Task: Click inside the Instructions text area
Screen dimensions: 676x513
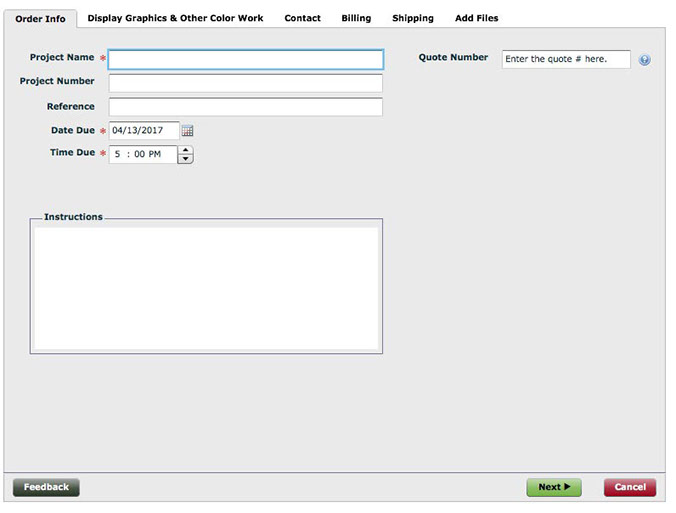Action: 206,288
